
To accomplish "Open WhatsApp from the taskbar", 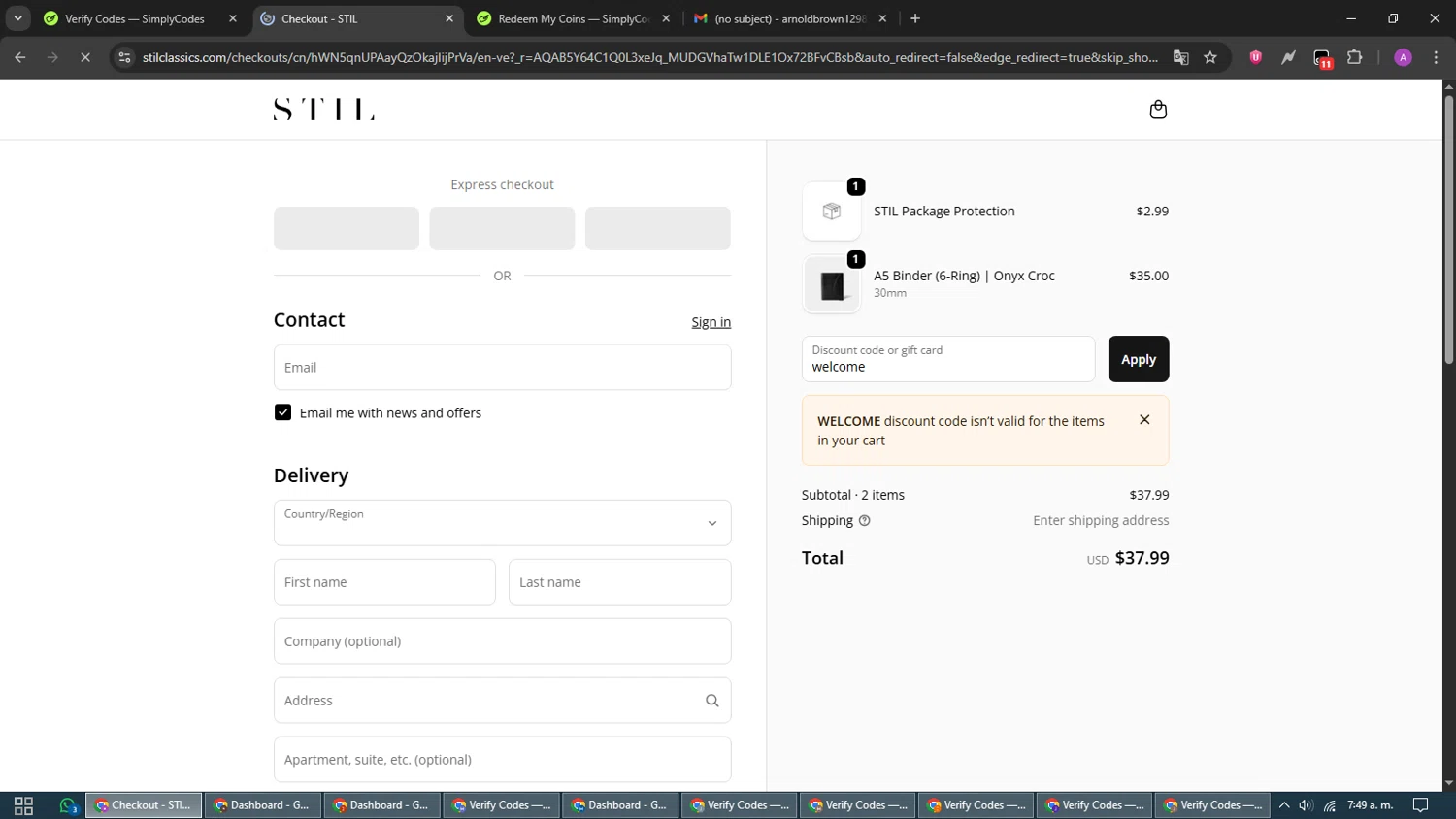I will 68,805.
